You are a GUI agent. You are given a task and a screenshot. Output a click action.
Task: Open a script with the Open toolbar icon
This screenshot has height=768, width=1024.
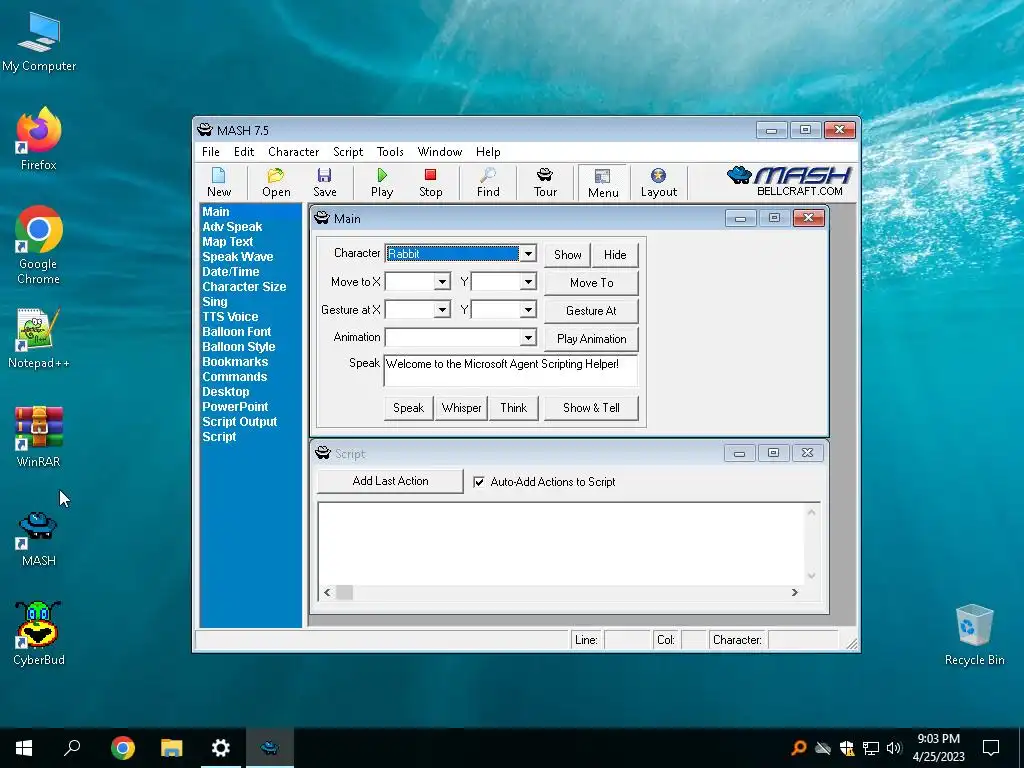coord(276,182)
